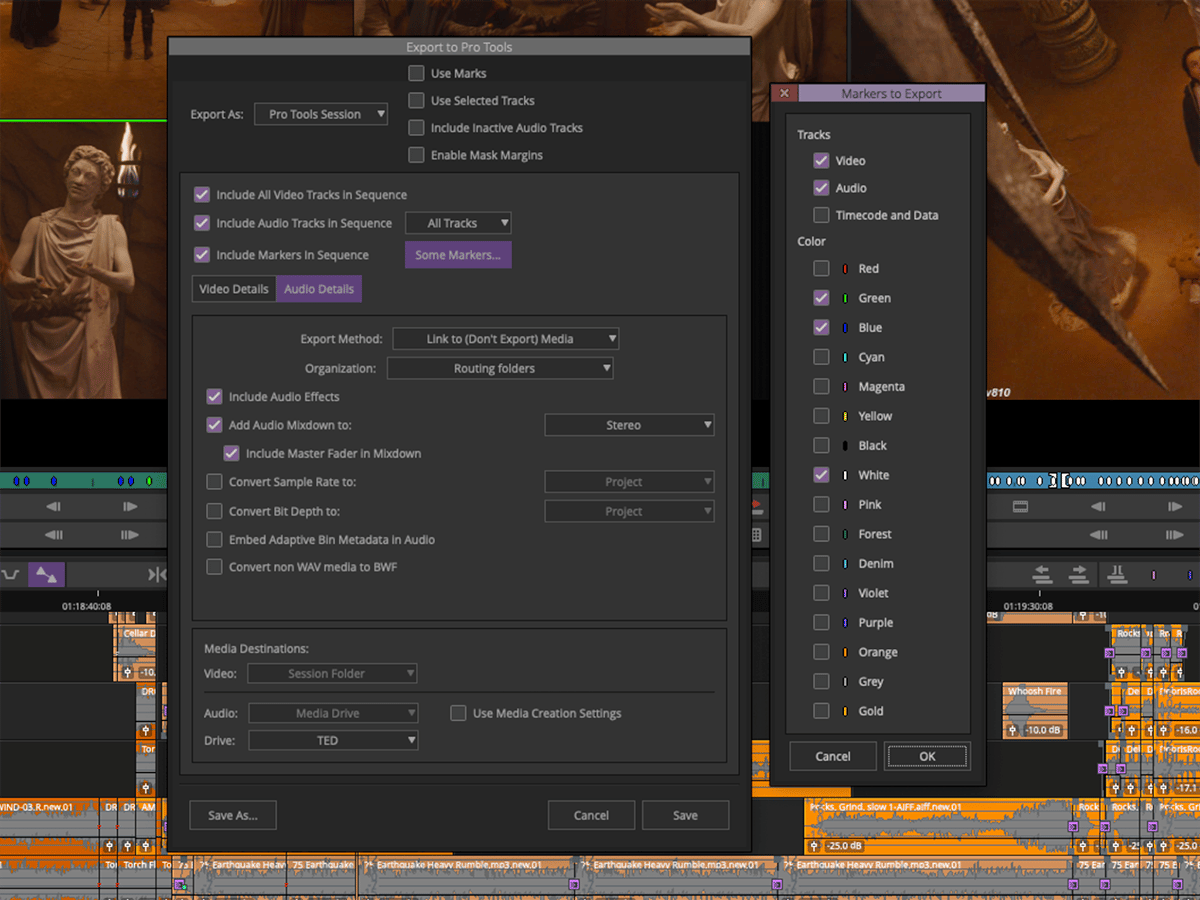Viewport: 1200px width, 900px height.
Task: Step back one frame in left monitor
Action: tap(54, 507)
